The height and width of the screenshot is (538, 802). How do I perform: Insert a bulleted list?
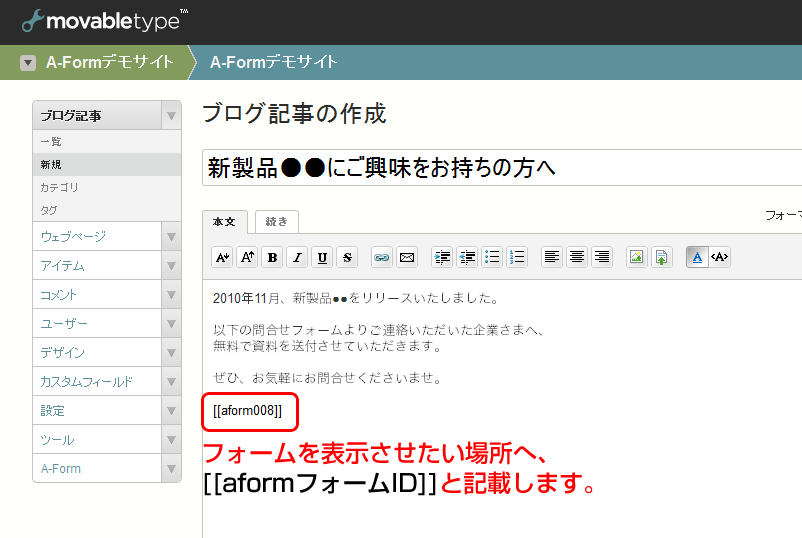(x=492, y=257)
